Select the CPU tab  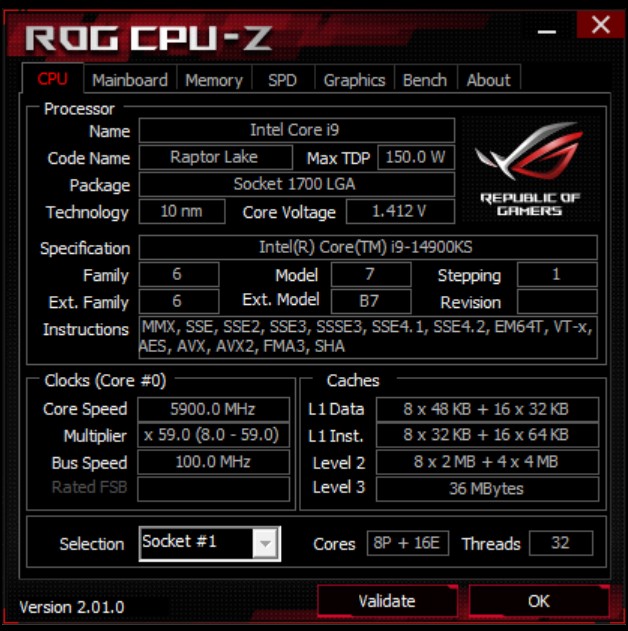point(53,78)
